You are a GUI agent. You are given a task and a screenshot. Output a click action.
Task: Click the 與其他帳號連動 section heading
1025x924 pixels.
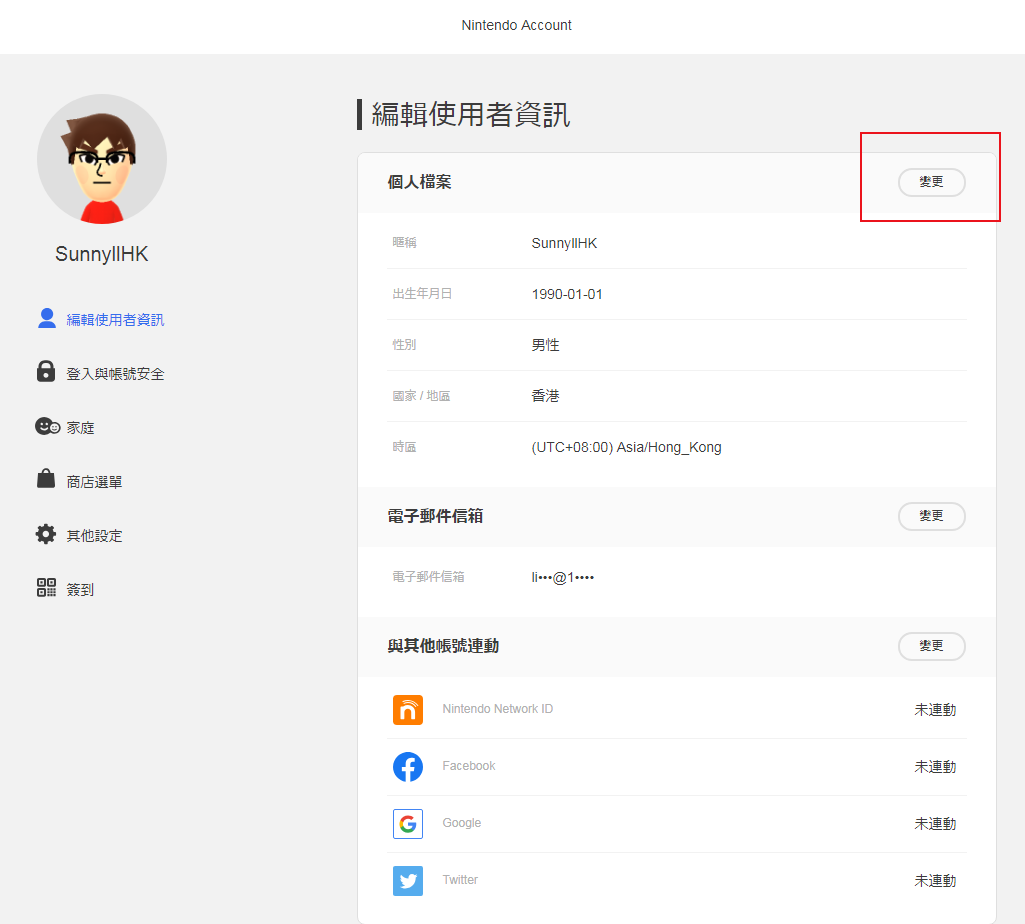pos(443,646)
